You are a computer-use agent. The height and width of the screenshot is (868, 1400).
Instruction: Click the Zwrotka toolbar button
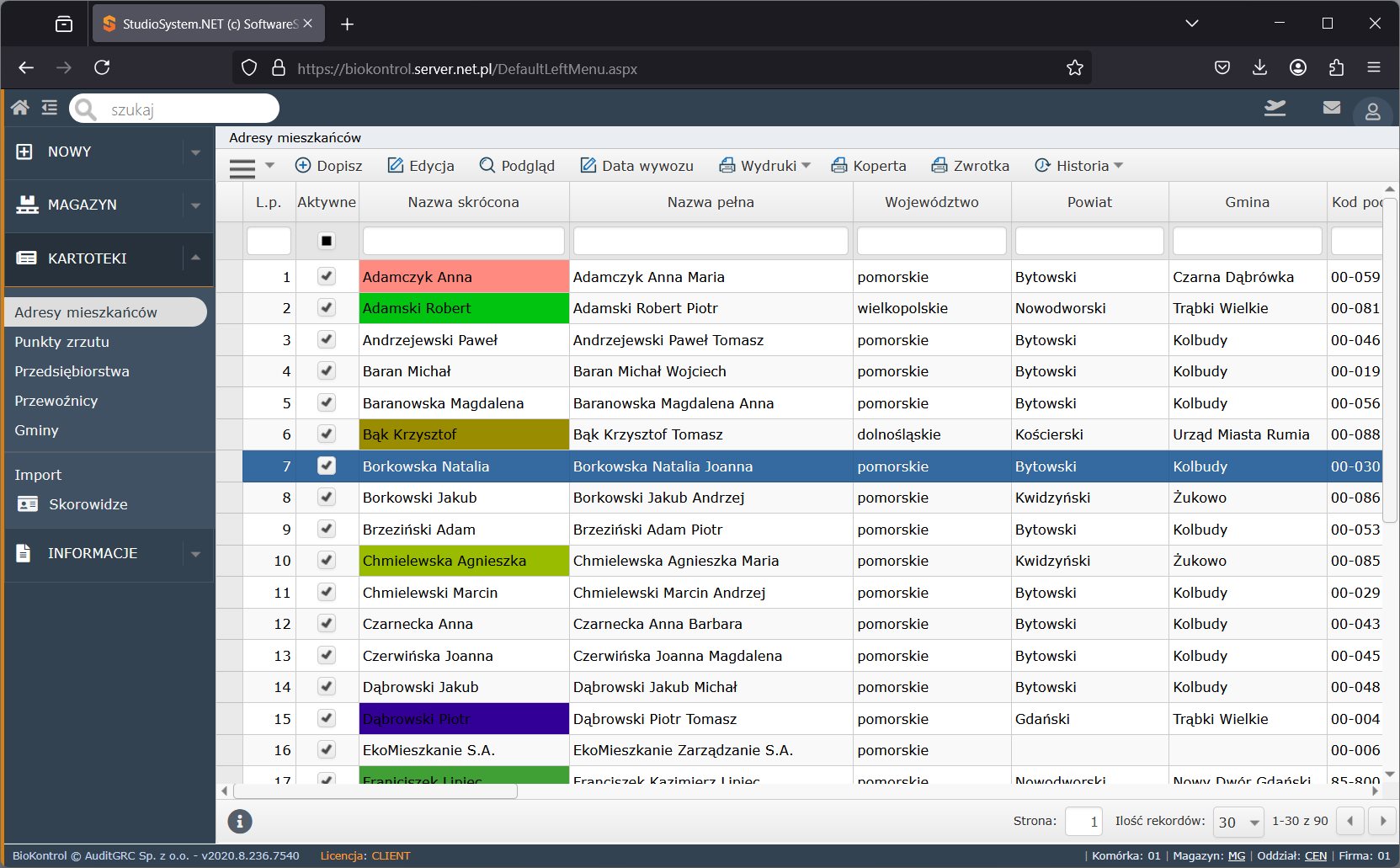[x=970, y=166]
